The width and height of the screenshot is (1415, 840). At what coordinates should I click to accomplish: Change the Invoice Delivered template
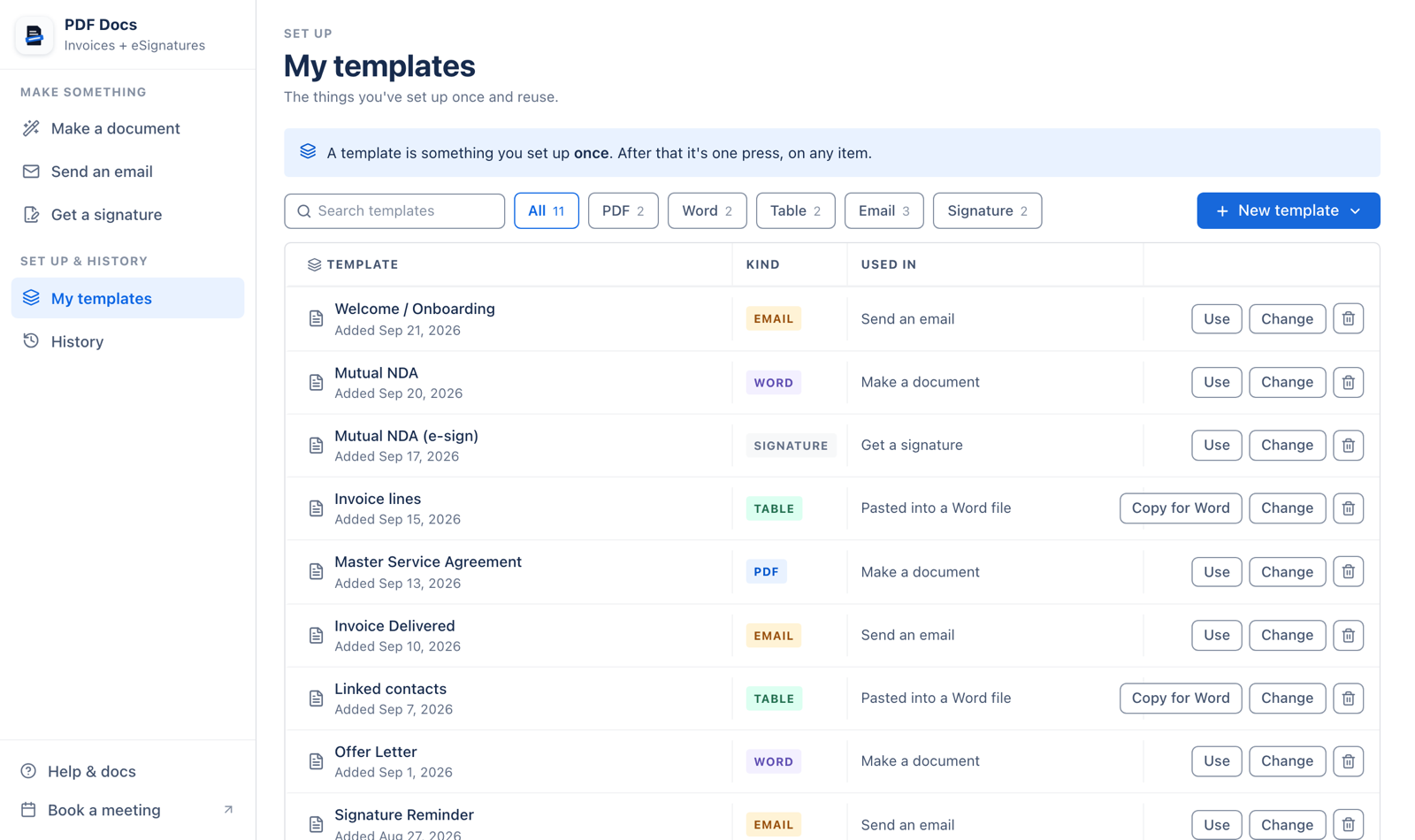tap(1287, 635)
